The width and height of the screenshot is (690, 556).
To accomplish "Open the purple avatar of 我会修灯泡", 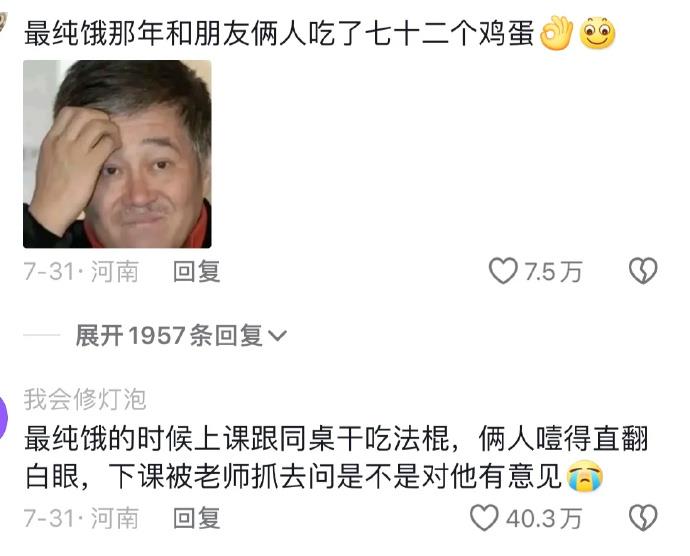I will click(4, 417).
